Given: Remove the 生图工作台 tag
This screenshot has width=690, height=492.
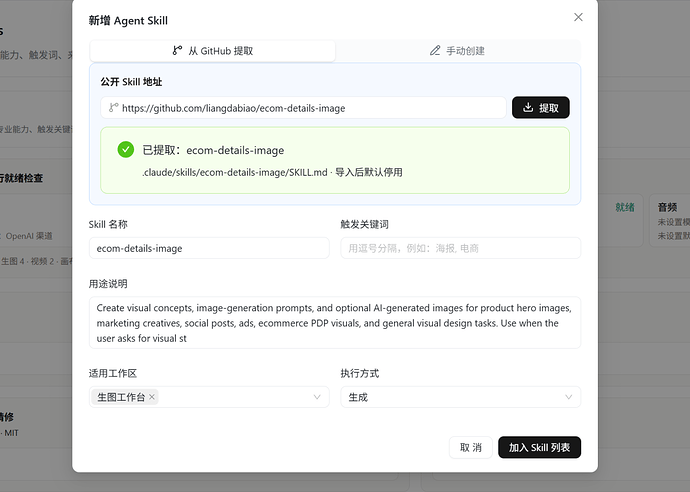Looking at the screenshot, I should pos(152,397).
